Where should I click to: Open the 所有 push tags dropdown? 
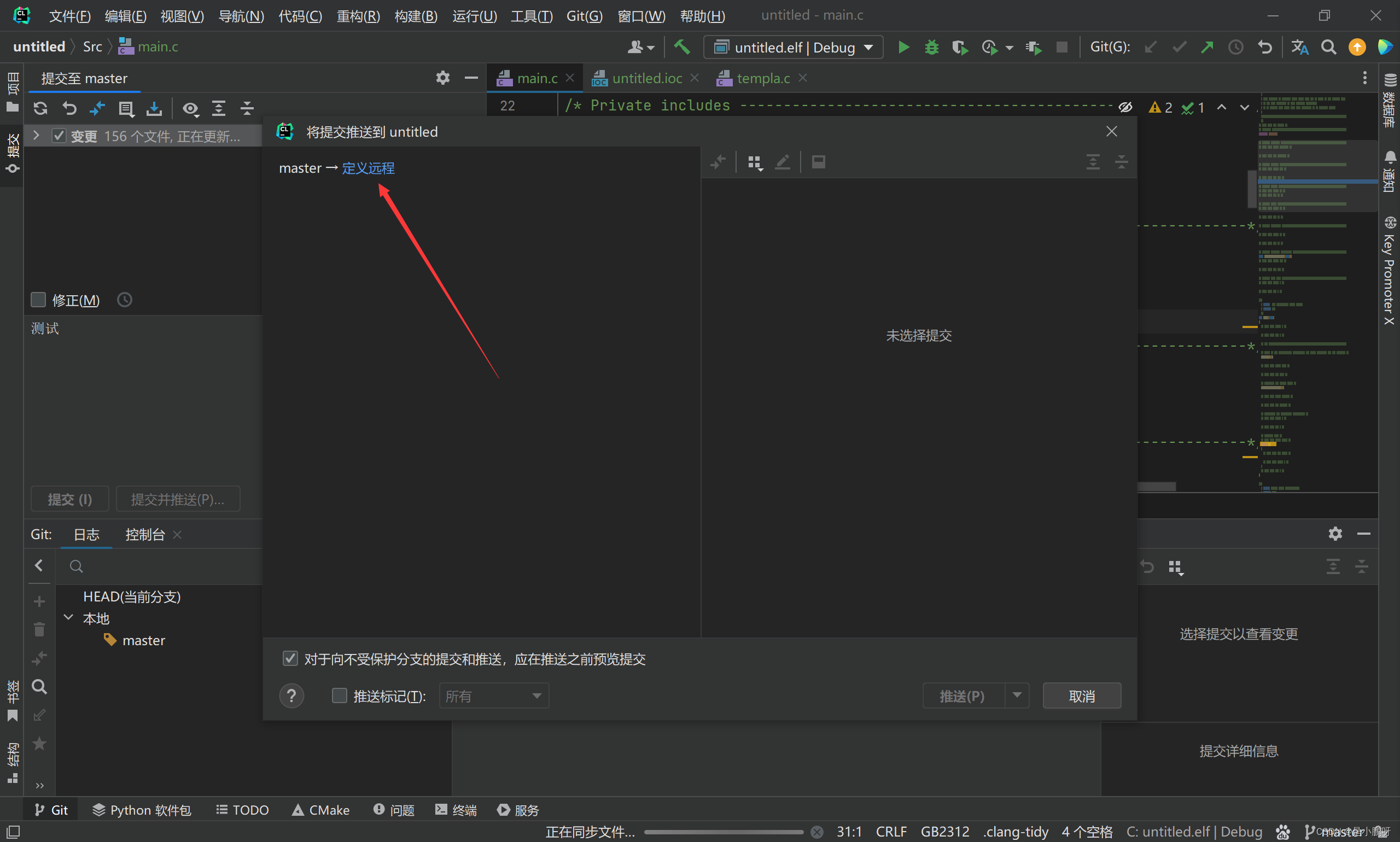click(493, 695)
